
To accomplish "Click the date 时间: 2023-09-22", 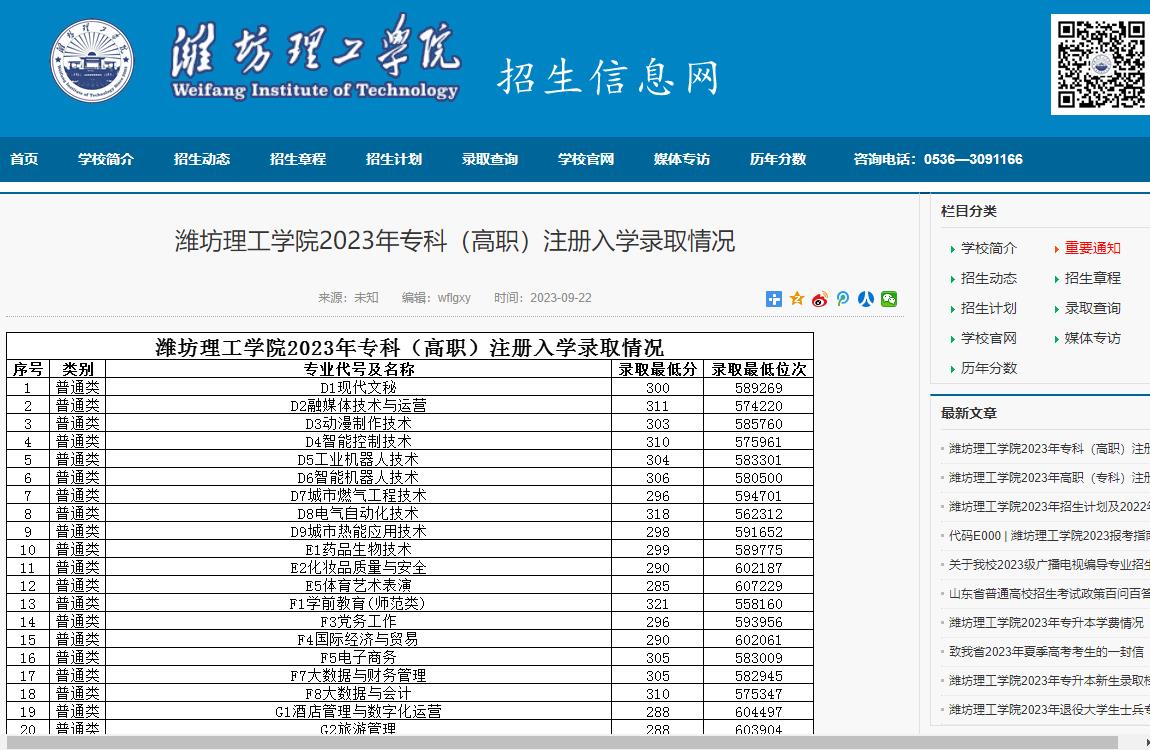I will click(543, 298).
